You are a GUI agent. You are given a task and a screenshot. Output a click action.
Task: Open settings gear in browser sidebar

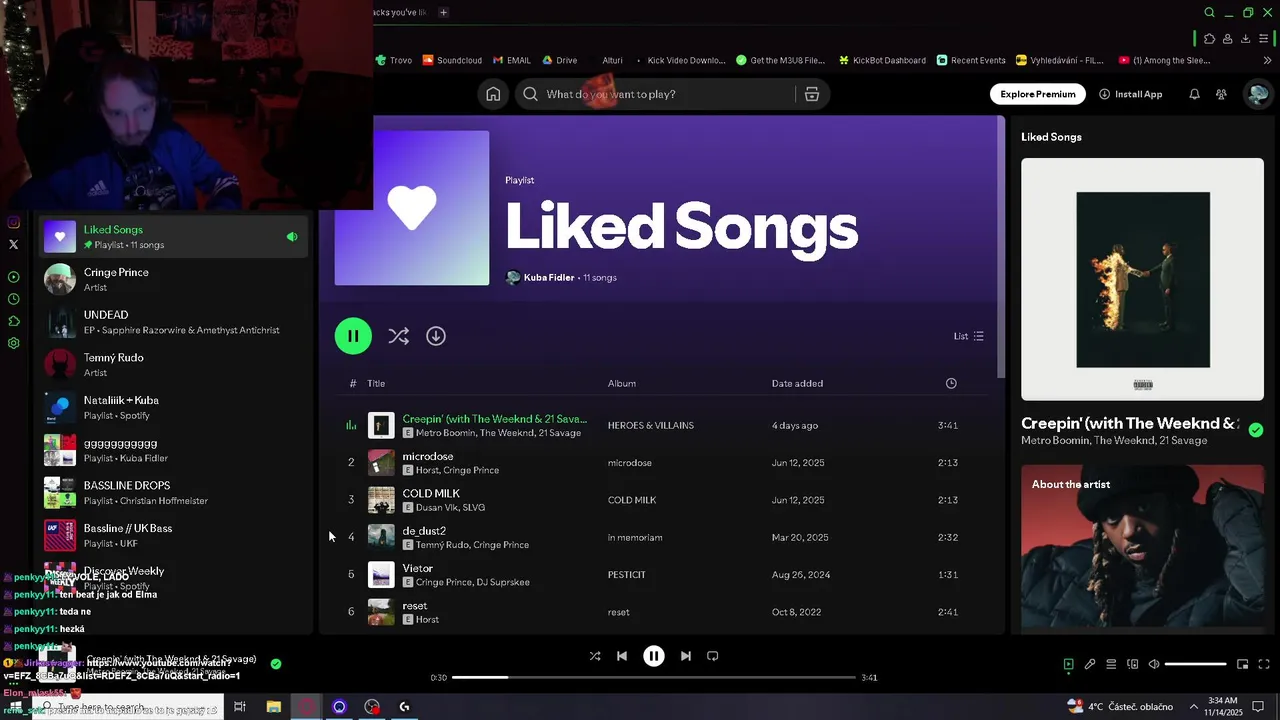point(13,343)
